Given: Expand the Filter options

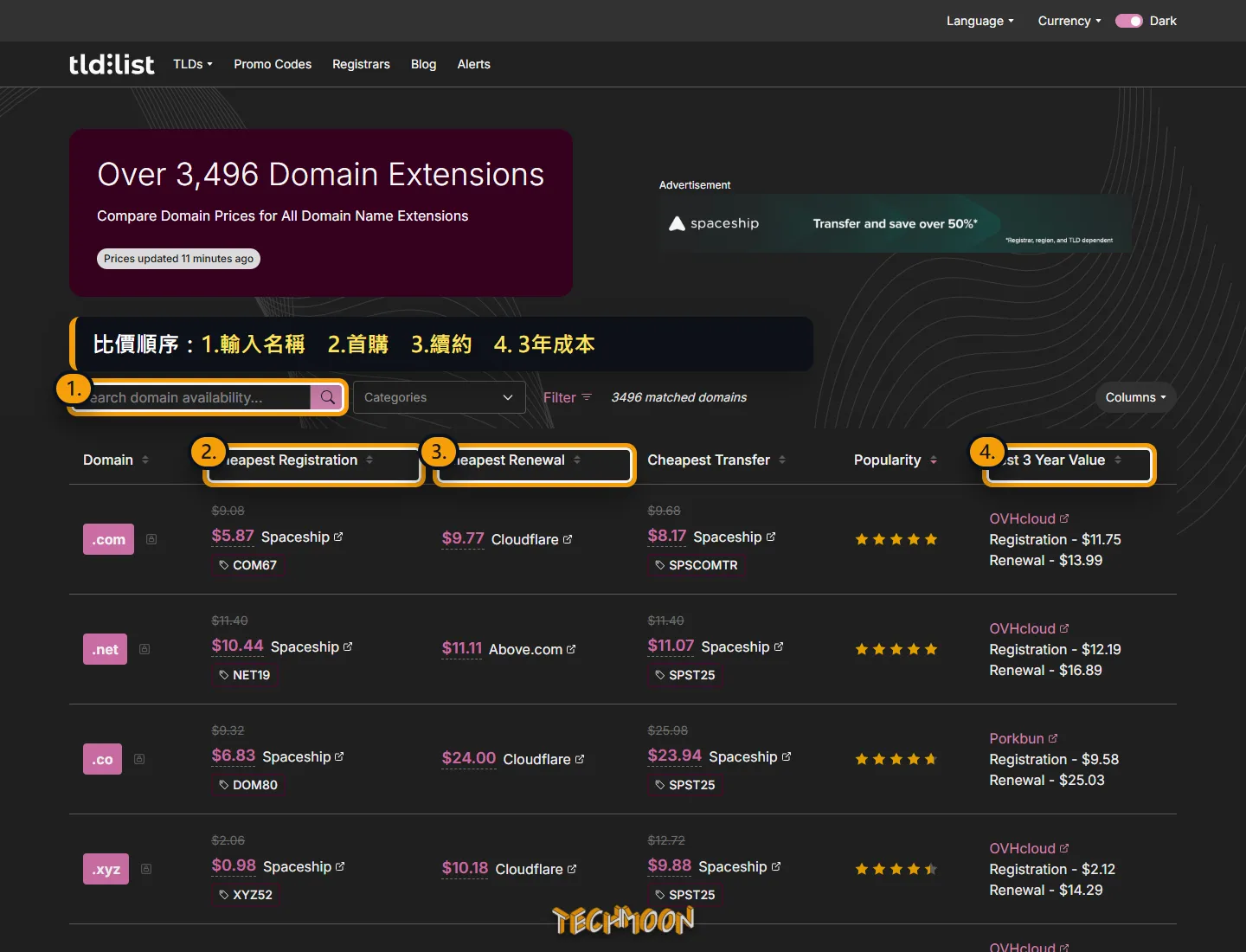Looking at the screenshot, I should (x=568, y=397).
